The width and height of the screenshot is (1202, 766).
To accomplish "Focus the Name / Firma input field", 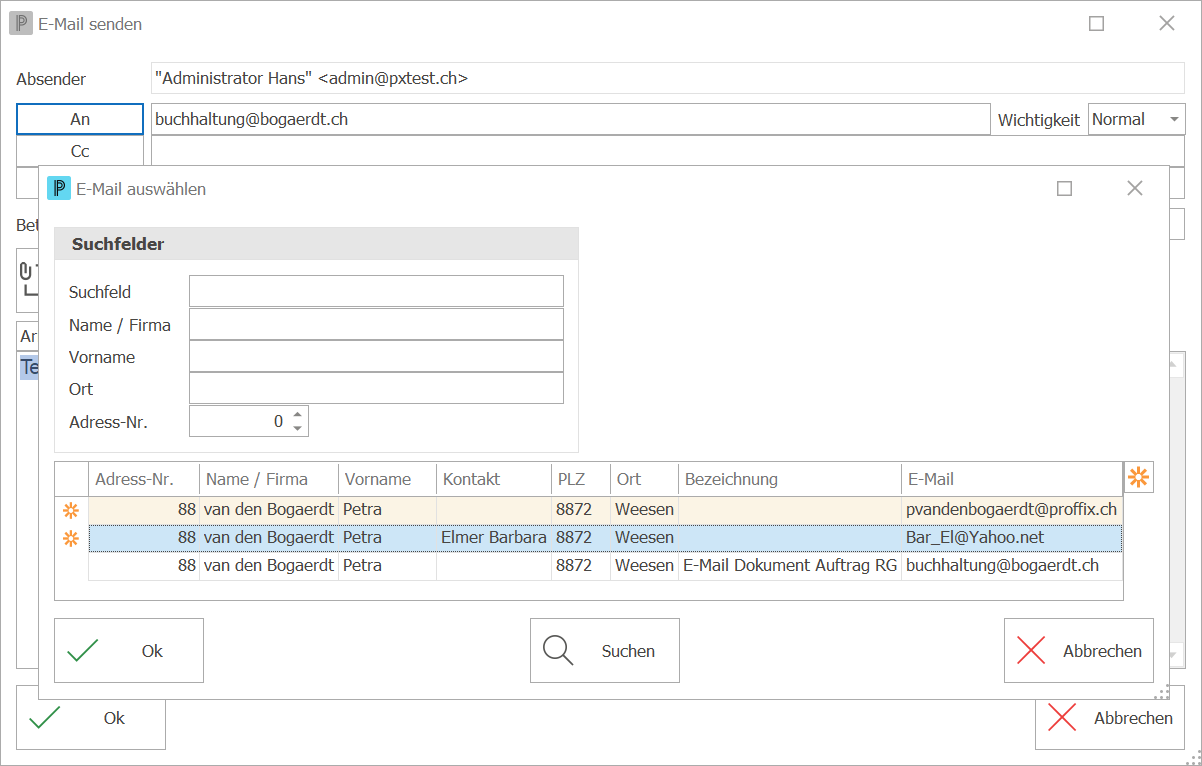I will [x=376, y=324].
